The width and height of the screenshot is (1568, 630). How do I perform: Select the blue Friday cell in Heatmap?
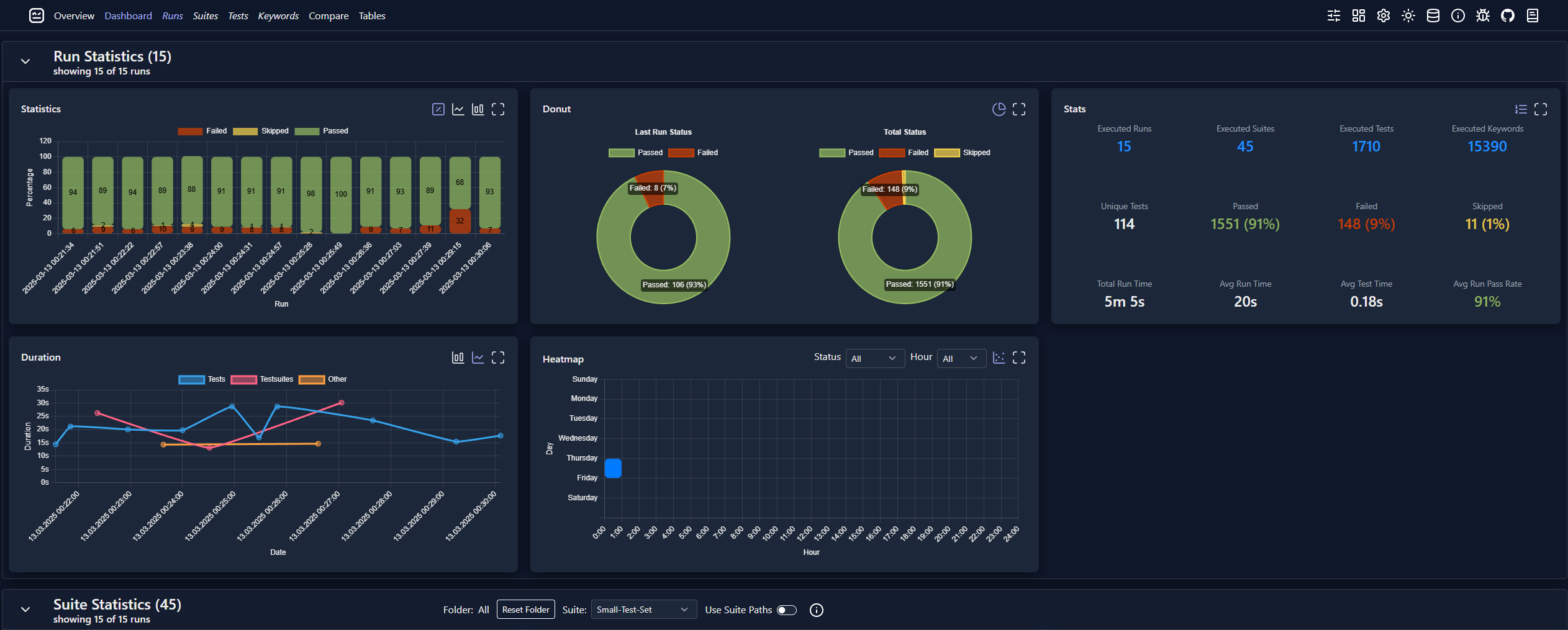click(613, 468)
